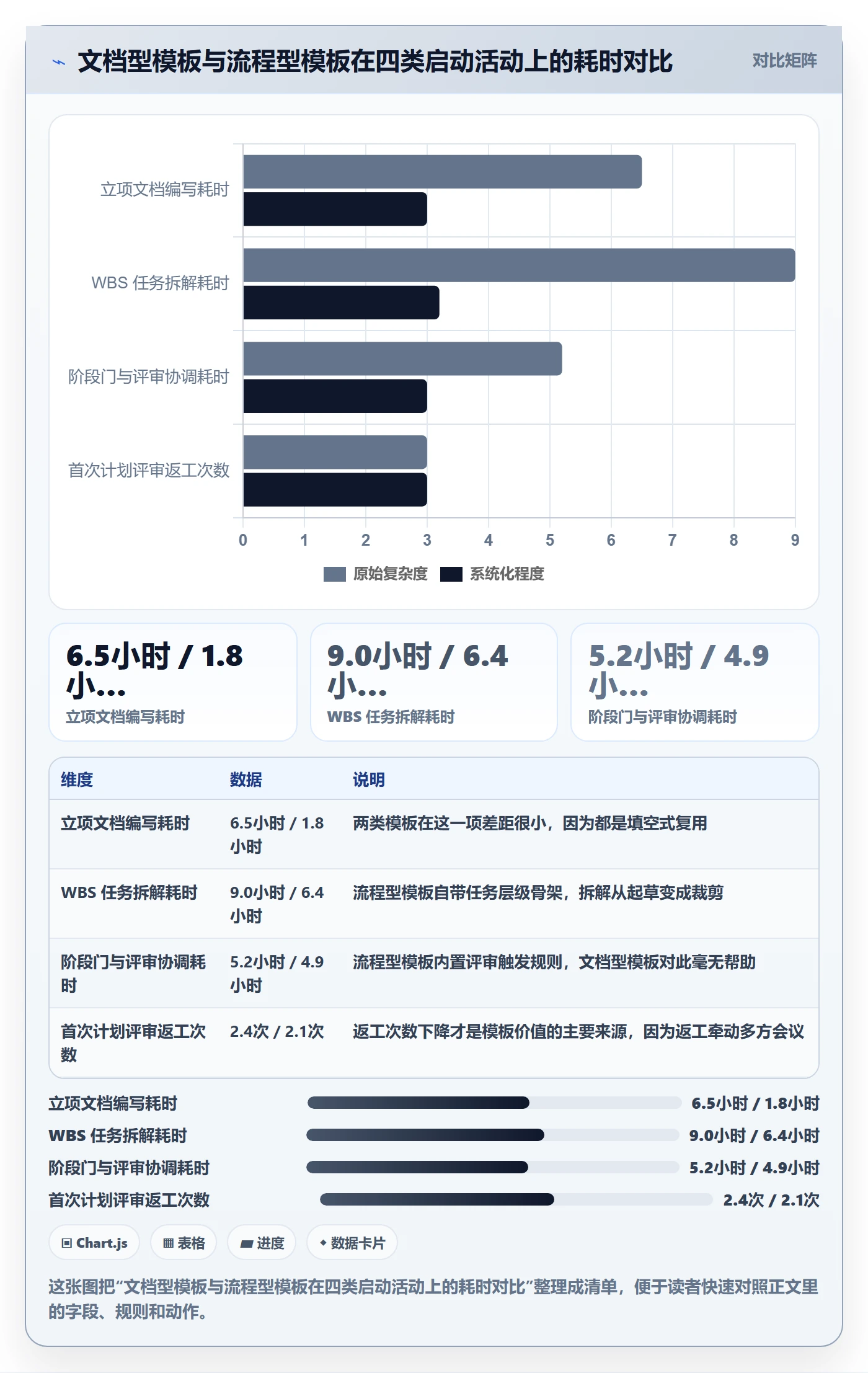Click the 阶段门与评审协调耗时 progress bar
The image size is (868, 1373).
(493, 1167)
